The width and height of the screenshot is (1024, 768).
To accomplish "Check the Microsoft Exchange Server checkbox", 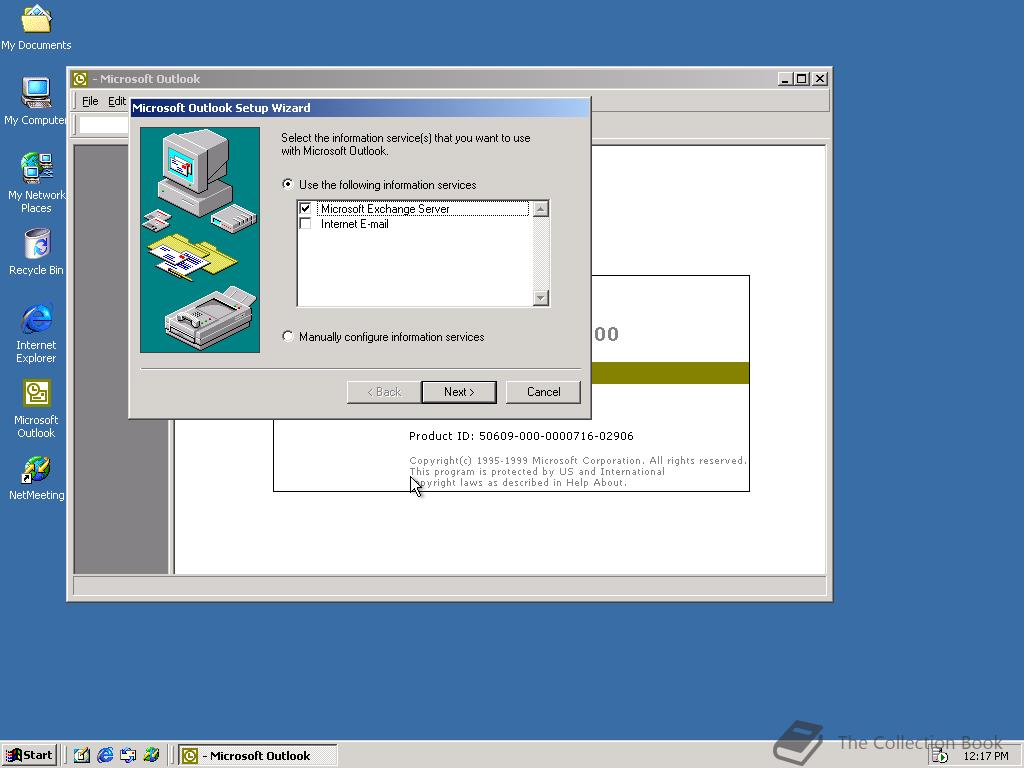I will pyautogui.click(x=305, y=208).
